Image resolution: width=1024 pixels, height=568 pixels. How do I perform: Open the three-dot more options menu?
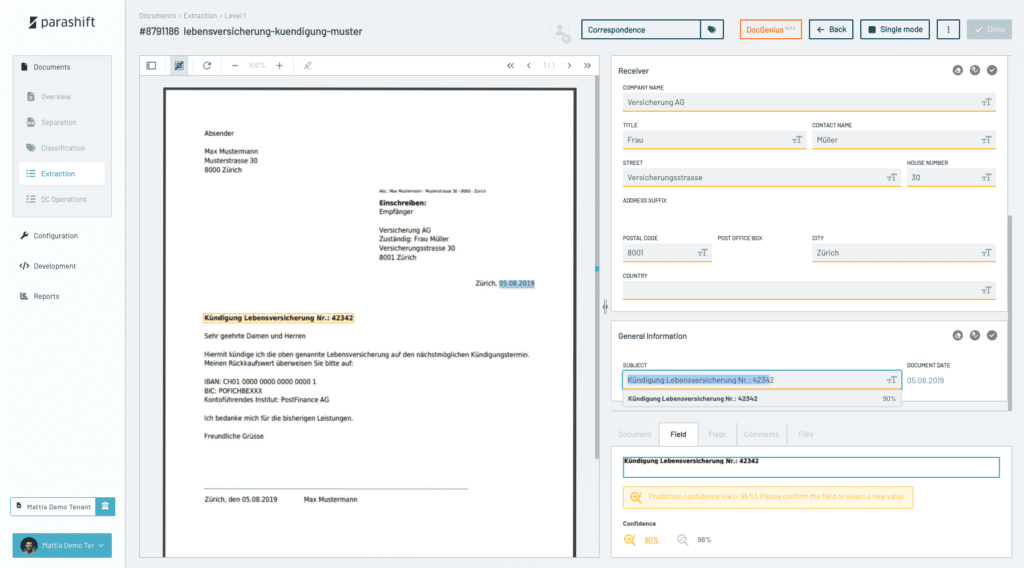click(948, 30)
